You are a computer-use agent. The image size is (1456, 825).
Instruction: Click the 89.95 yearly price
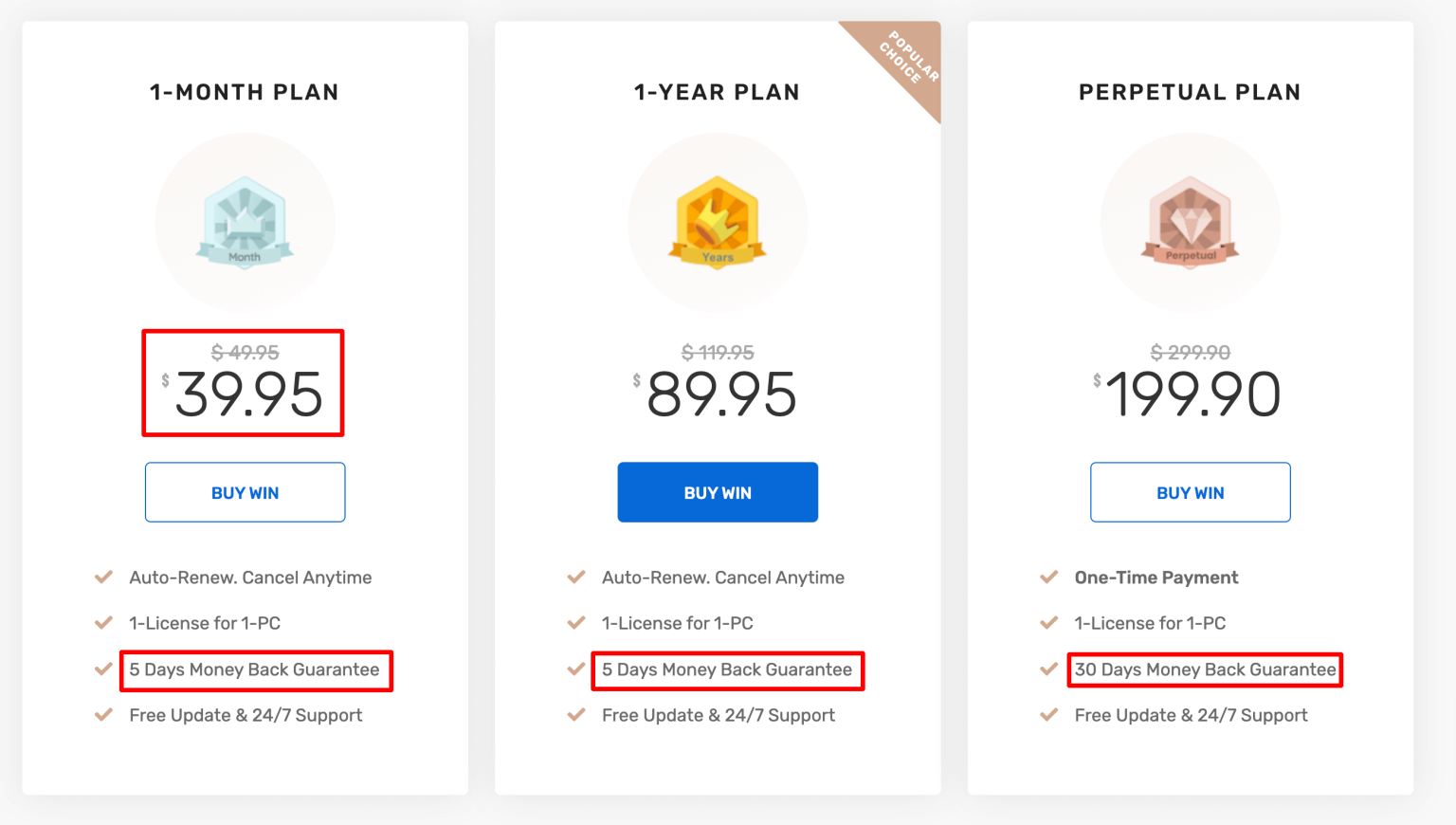[x=720, y=394]
